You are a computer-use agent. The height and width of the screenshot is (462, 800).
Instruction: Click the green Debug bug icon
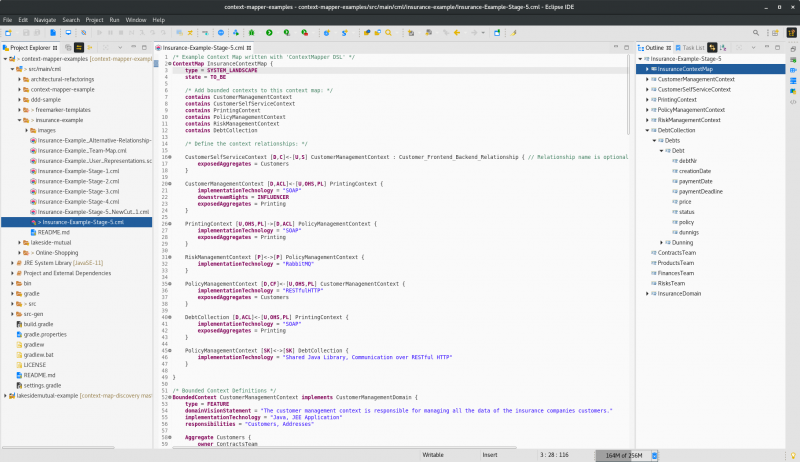pos(252,33)
